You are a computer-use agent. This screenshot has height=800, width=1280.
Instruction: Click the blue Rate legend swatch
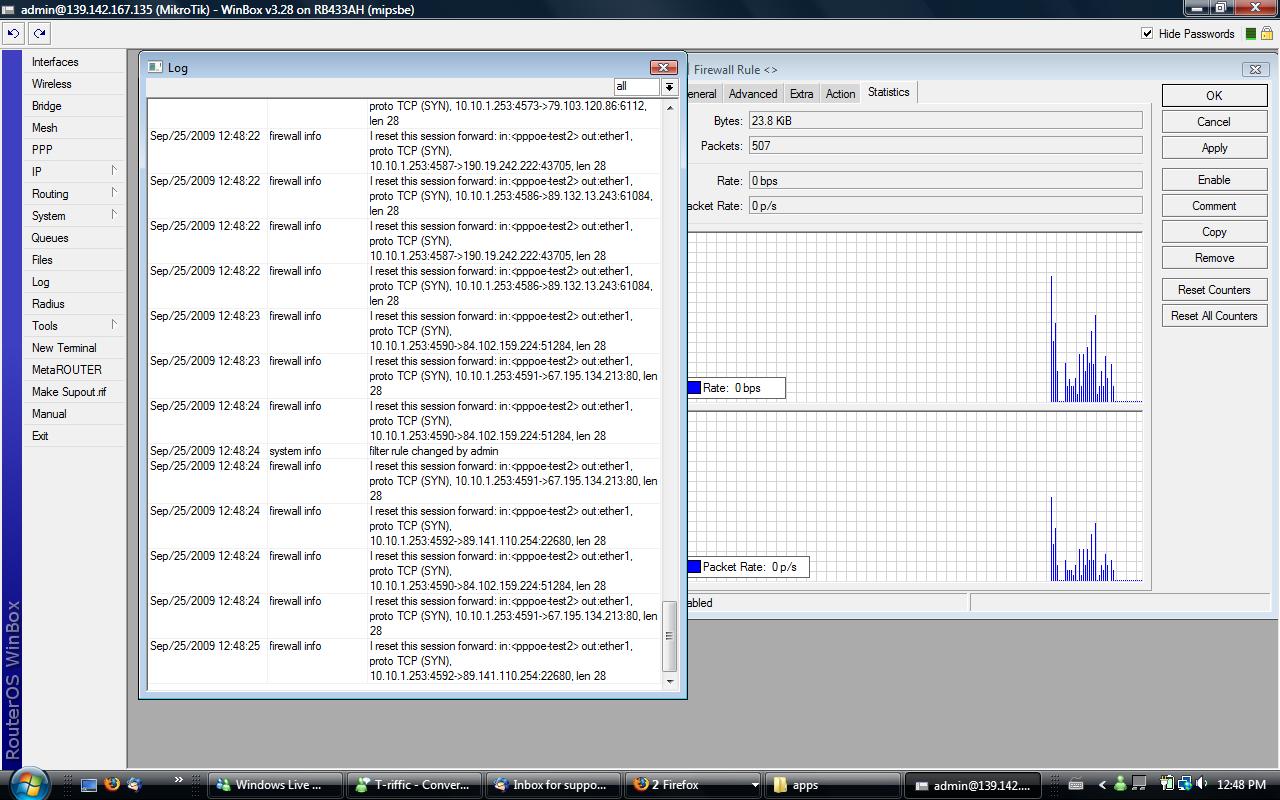click(x=694, y=388)
